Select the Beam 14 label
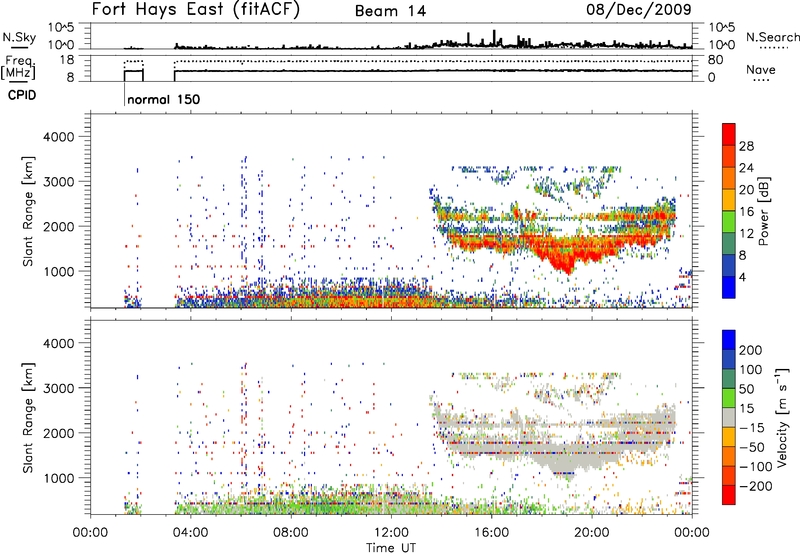The image size is (800, 554). pyautogui.click(x=390, y=11)
